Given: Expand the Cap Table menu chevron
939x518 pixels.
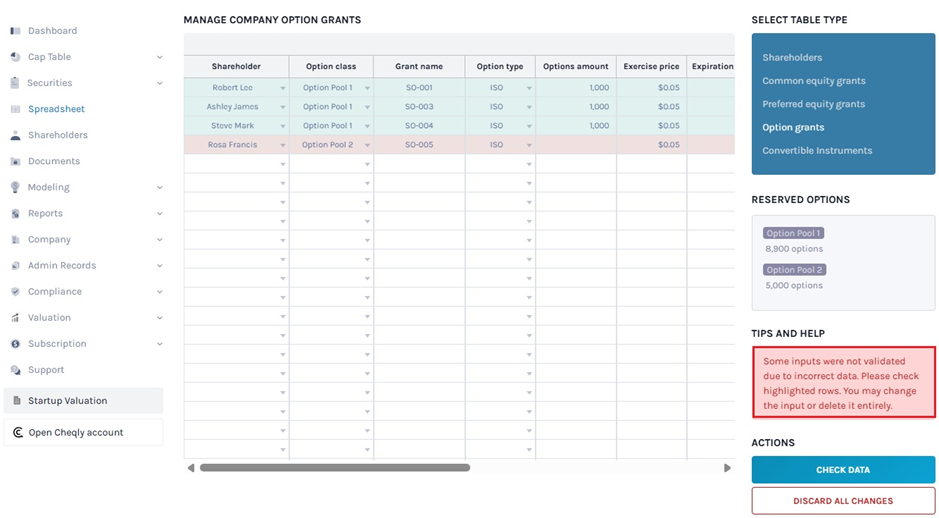Looking at the screenshot, I should pos(160,57).
